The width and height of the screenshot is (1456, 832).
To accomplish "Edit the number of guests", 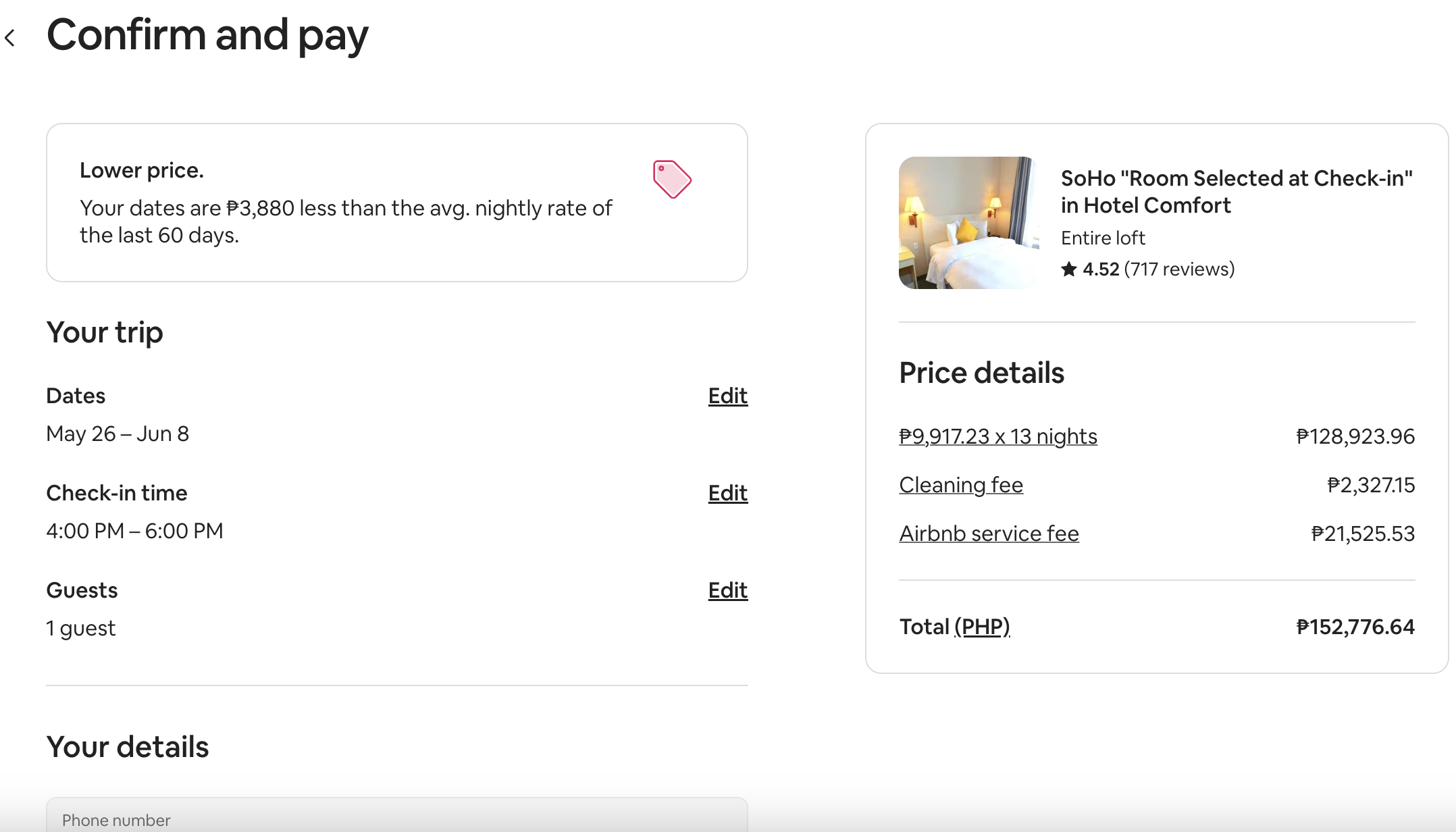I will click(727, 590).
